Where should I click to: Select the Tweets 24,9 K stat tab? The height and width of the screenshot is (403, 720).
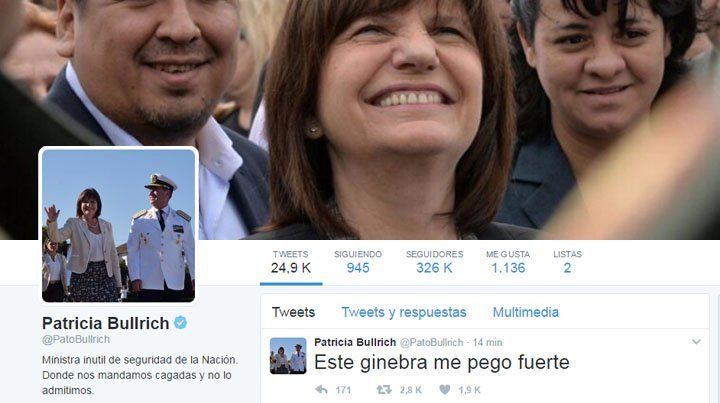coord(291,262)
